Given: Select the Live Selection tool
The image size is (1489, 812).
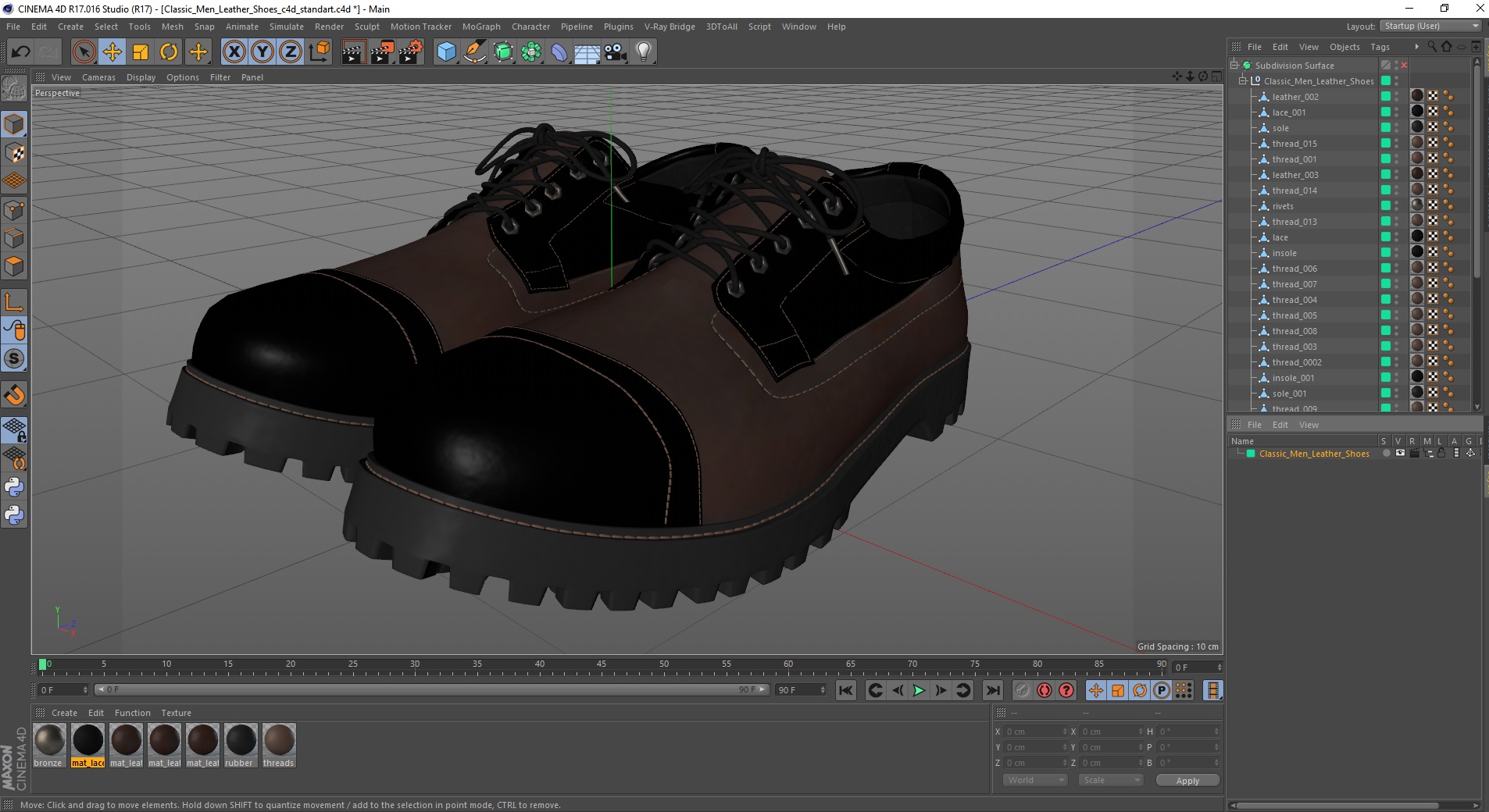Looking at the screenshot, I should click(84, 52).
